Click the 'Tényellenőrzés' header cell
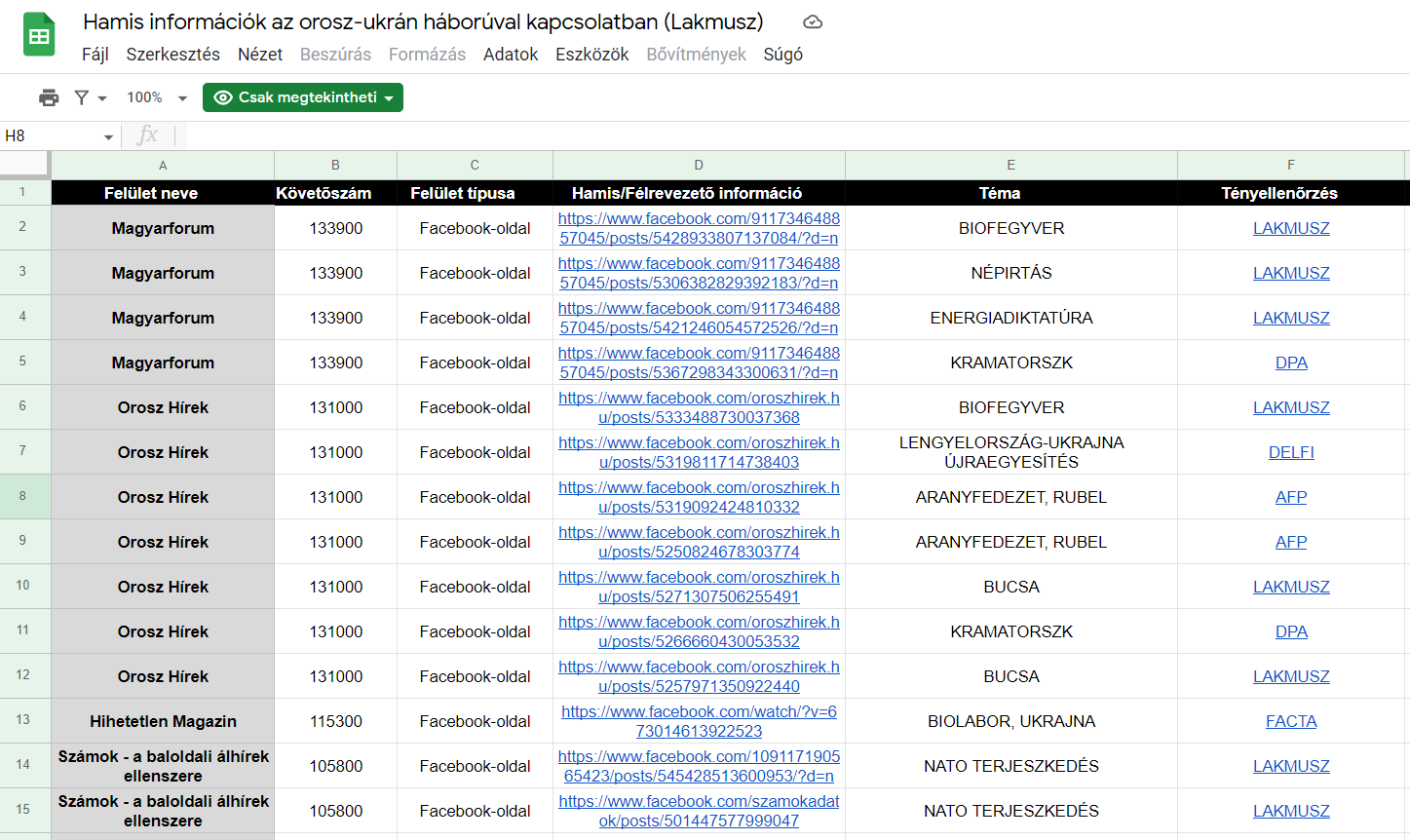Viewport: 1410px width, 840px height. click(x=1291, y=193)
